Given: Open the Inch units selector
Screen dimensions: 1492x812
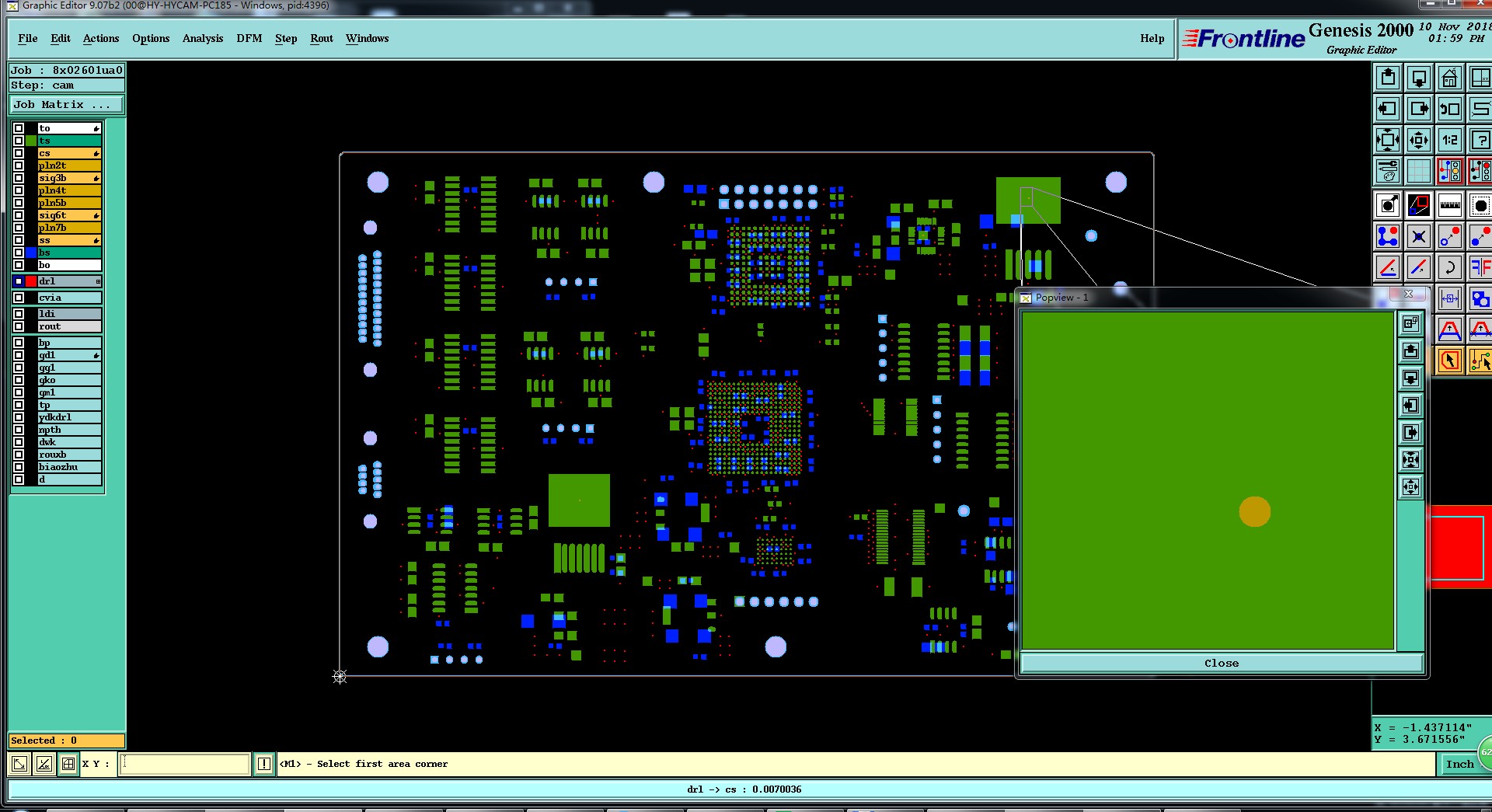Looking at the screenshot, I should tap(1459, 764).
